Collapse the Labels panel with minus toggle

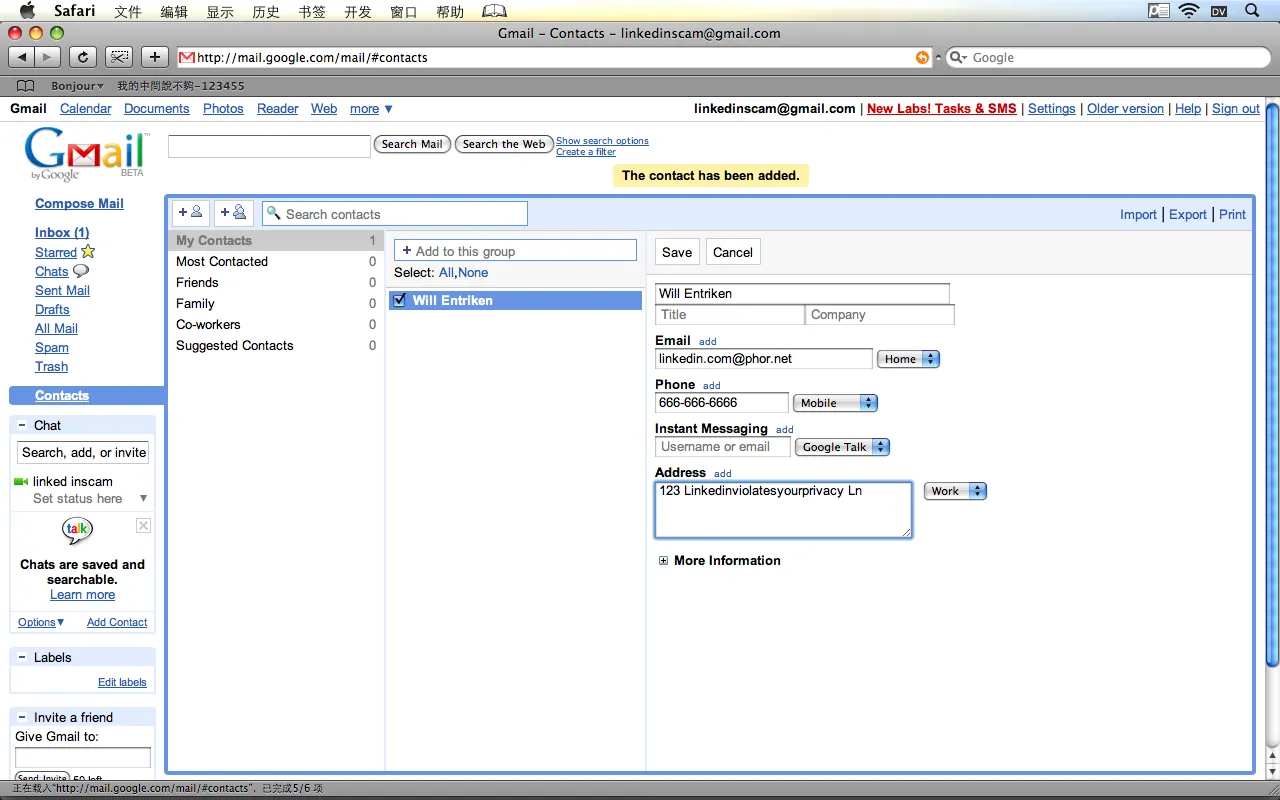[22, 657]
